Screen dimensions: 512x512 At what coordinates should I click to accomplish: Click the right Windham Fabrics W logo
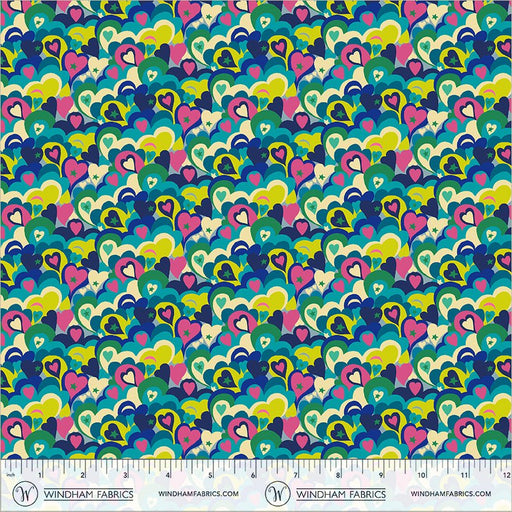coord(278,493)
